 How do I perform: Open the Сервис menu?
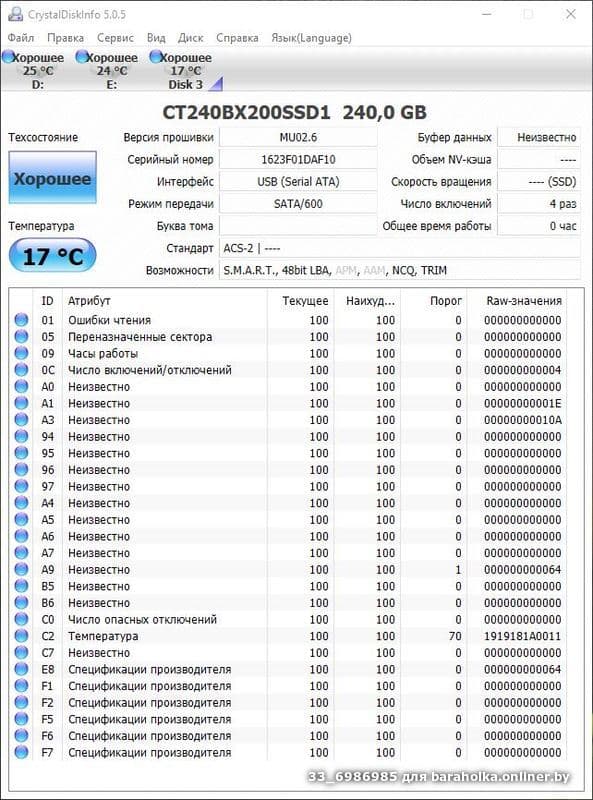tap(115, 38)
